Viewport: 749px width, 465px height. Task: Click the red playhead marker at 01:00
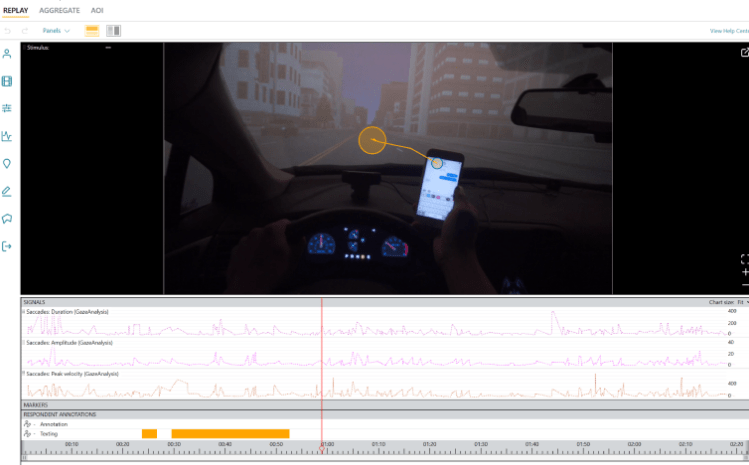point(321,444)
